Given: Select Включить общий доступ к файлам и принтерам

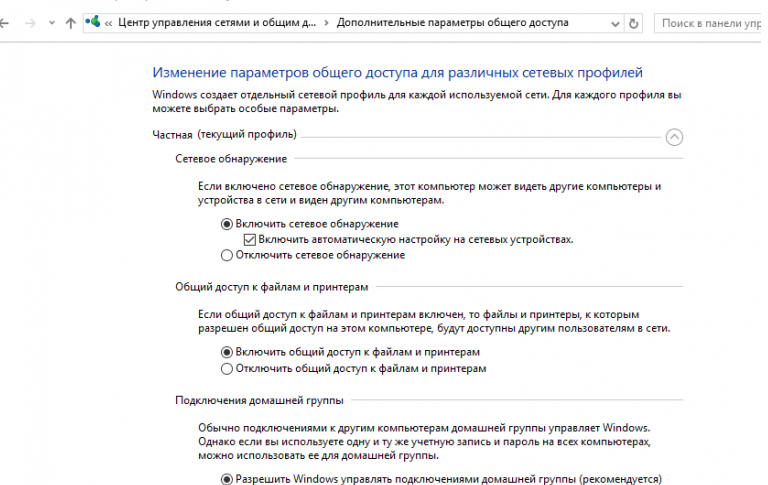Looking at the screenshot, I should [227, 352].
